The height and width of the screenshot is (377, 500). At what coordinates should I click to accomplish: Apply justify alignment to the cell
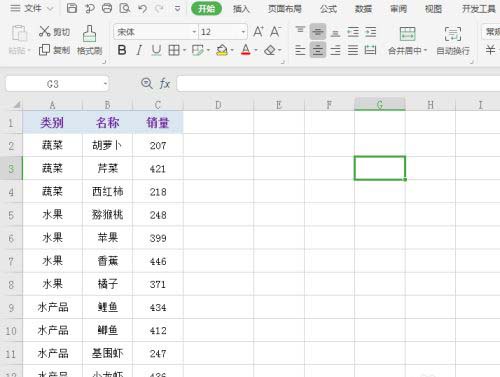coord(353,50)
